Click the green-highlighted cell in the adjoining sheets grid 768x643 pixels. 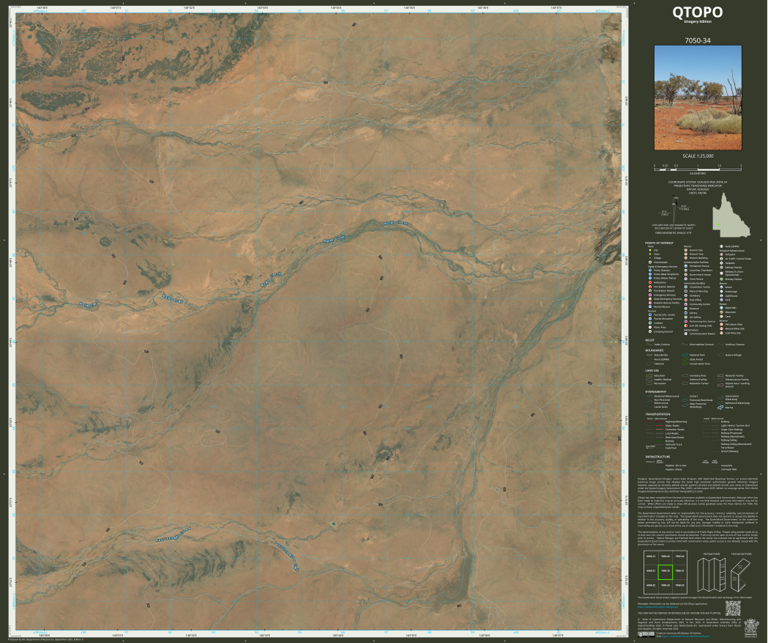pyautogui.click(x=665, y=572)
